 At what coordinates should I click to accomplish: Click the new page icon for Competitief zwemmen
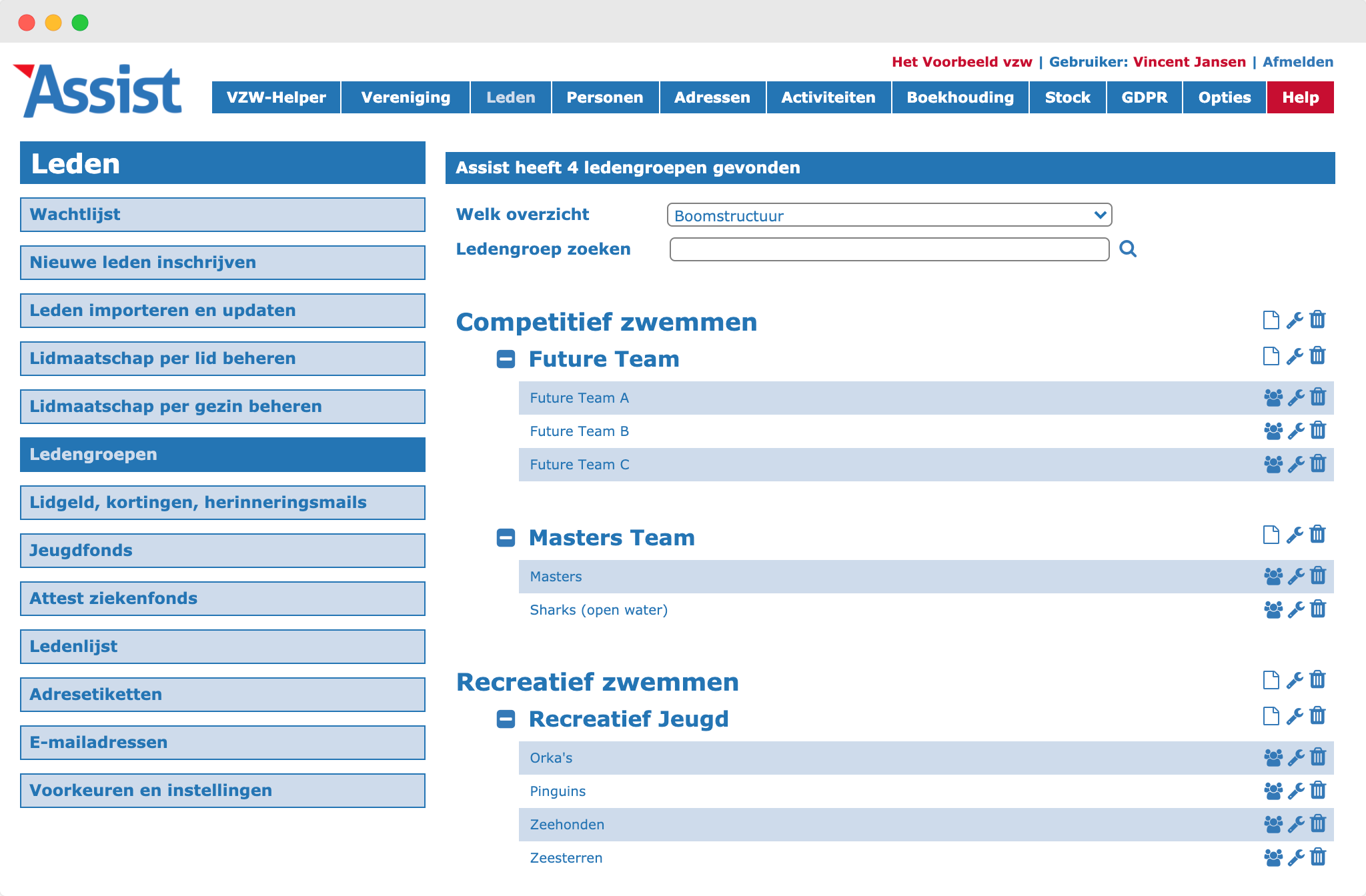[x=1271, y=320]
